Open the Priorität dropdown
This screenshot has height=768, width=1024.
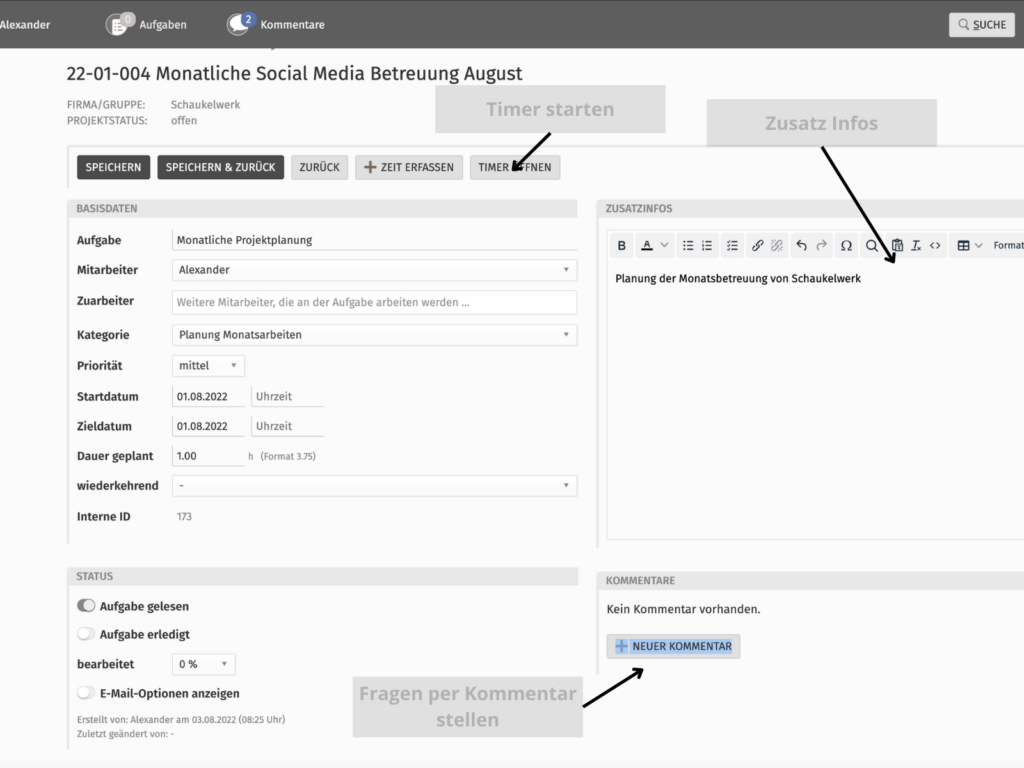pos(208,366)
